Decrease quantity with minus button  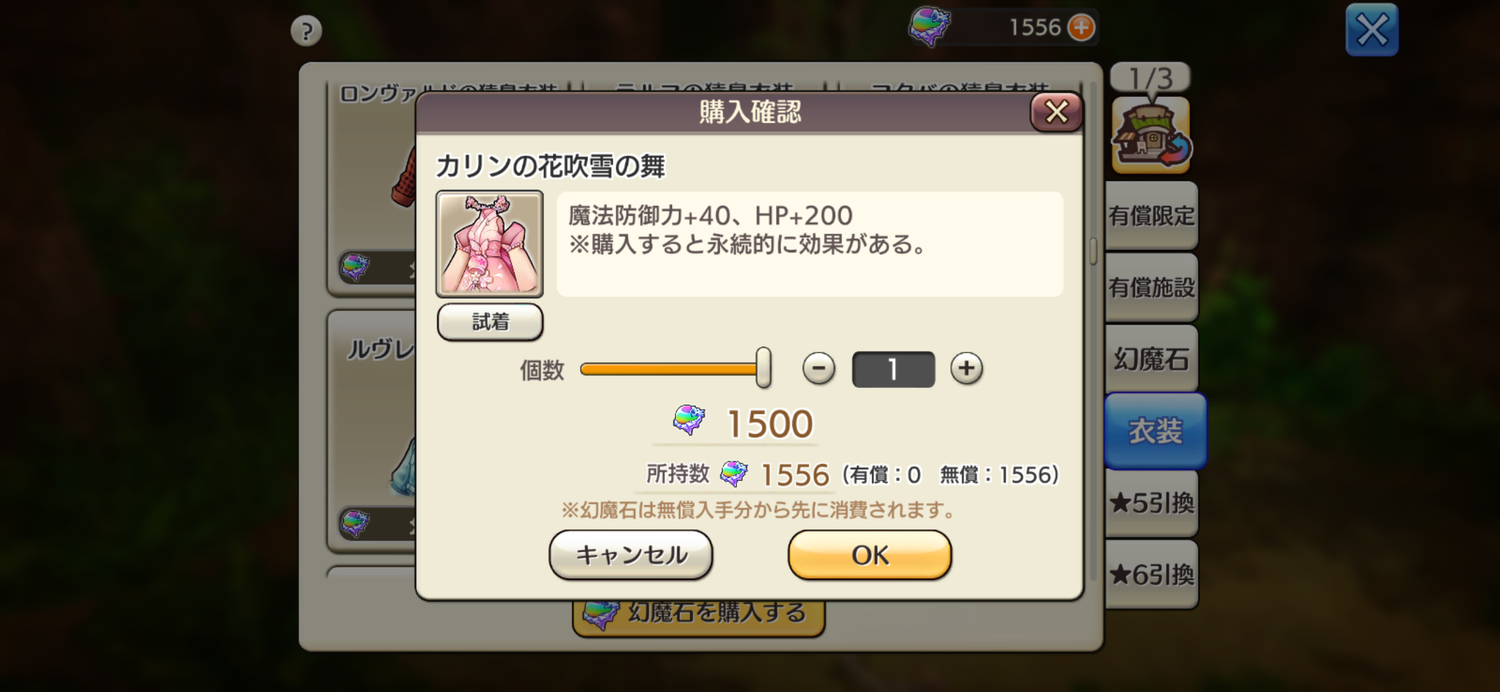819,369
